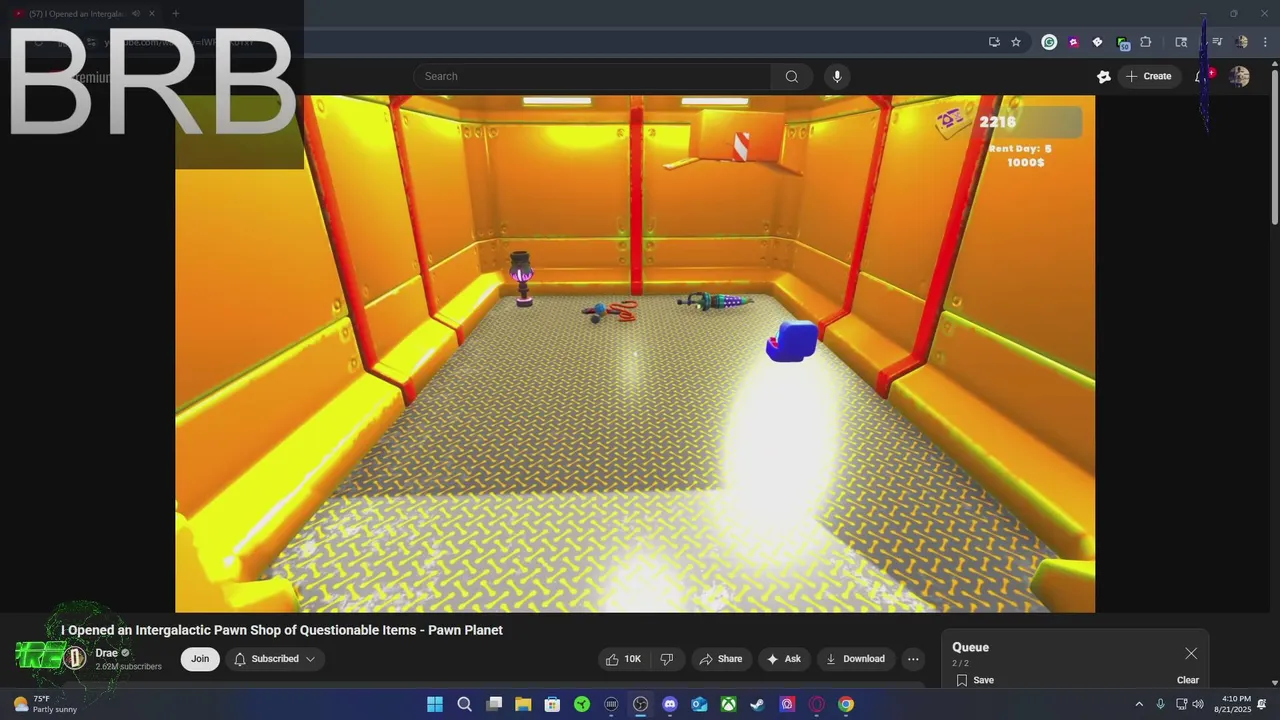The image size is (1280, 720).
Task: Open Windows Start menu
Action: pos(435,704)
